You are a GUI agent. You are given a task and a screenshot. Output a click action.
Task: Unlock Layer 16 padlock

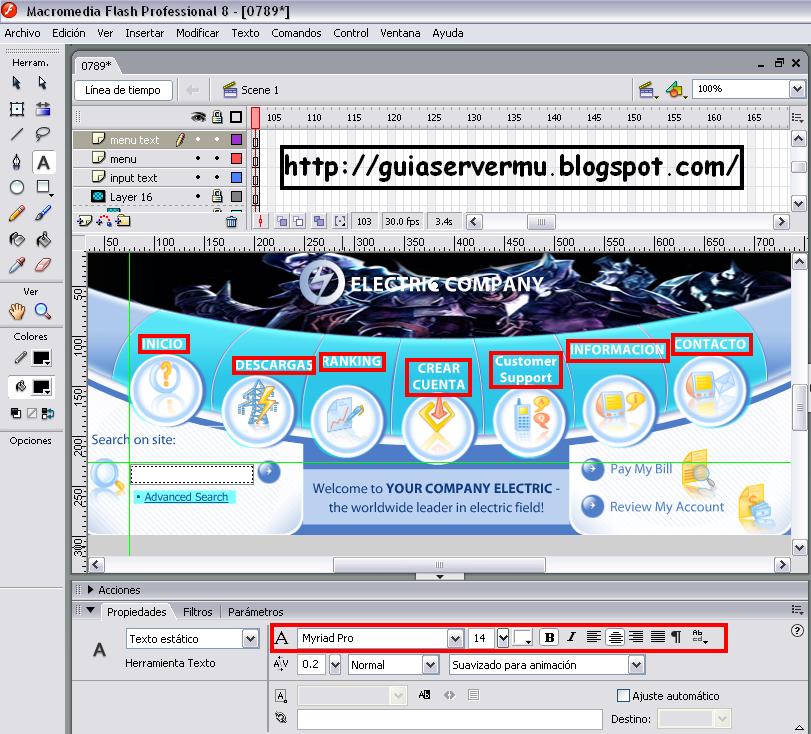pyautogui.click(x=217, y=196)
